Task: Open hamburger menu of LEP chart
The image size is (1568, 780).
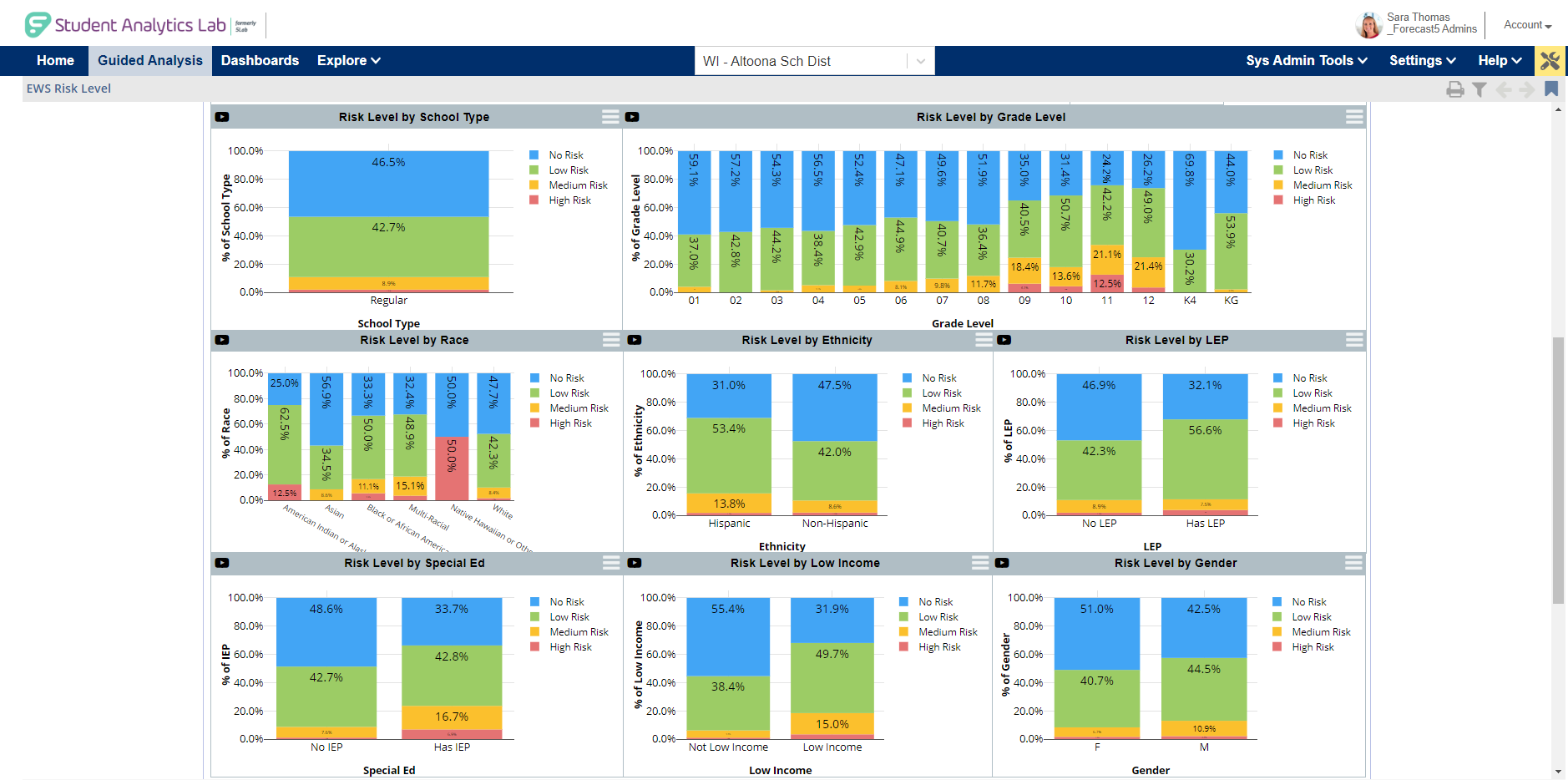Action: coord(1354,340)
